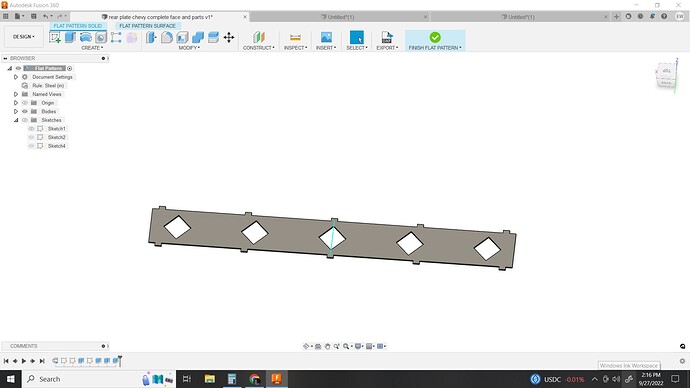Select the Fillet tool in Modify
Image resolution: width=690 pixels, height=388 pixels.
(167, 37)
